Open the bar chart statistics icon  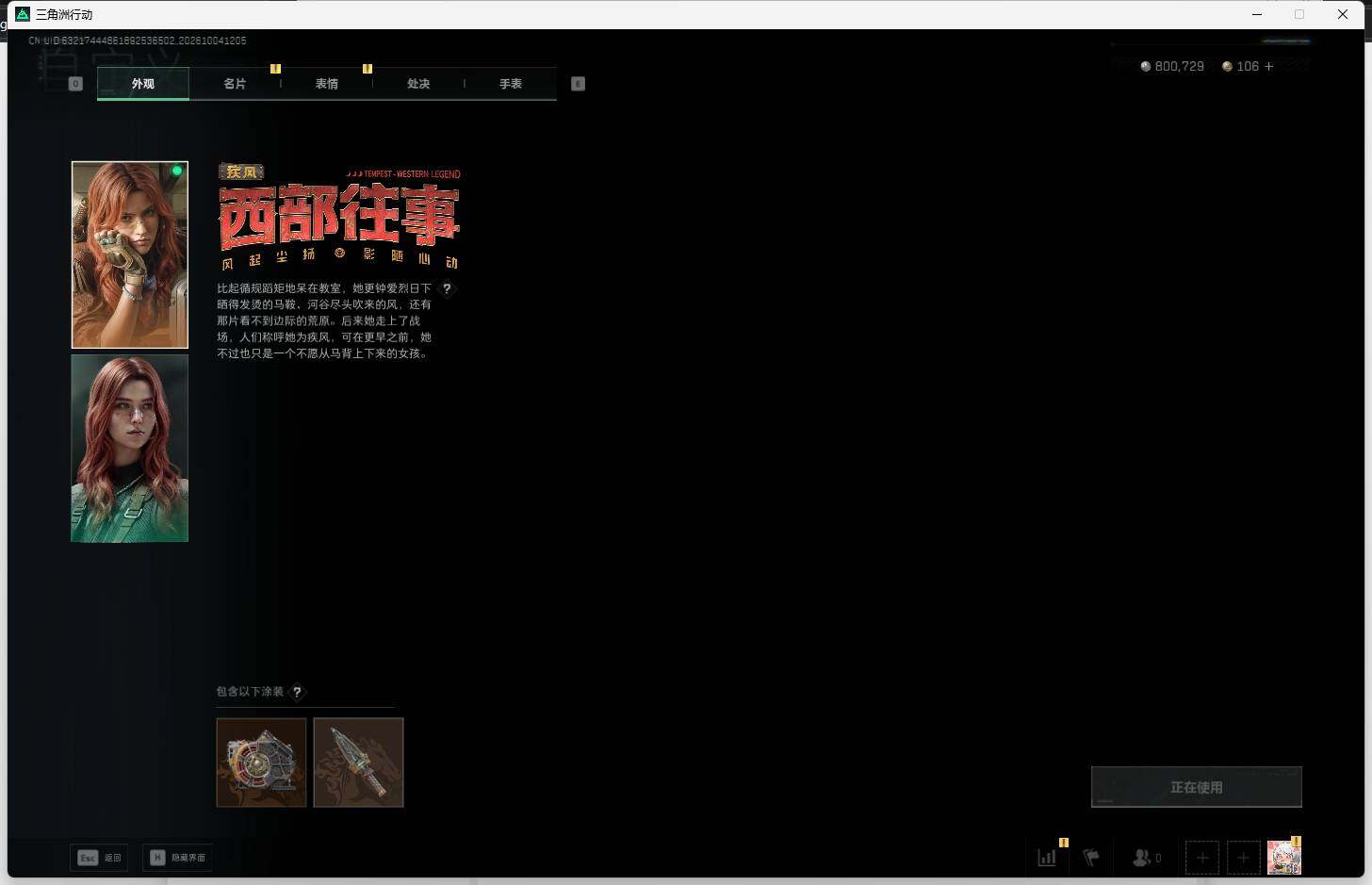pos(1047,858)
